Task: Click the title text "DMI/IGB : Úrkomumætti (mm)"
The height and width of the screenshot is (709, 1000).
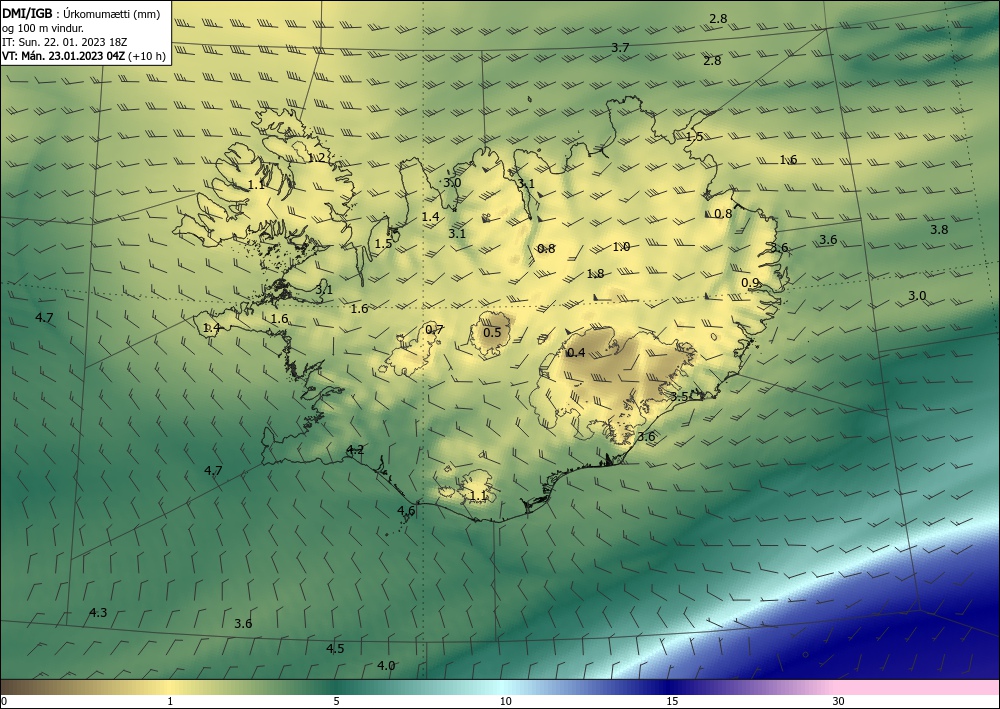Action: (x=81, y=14)
